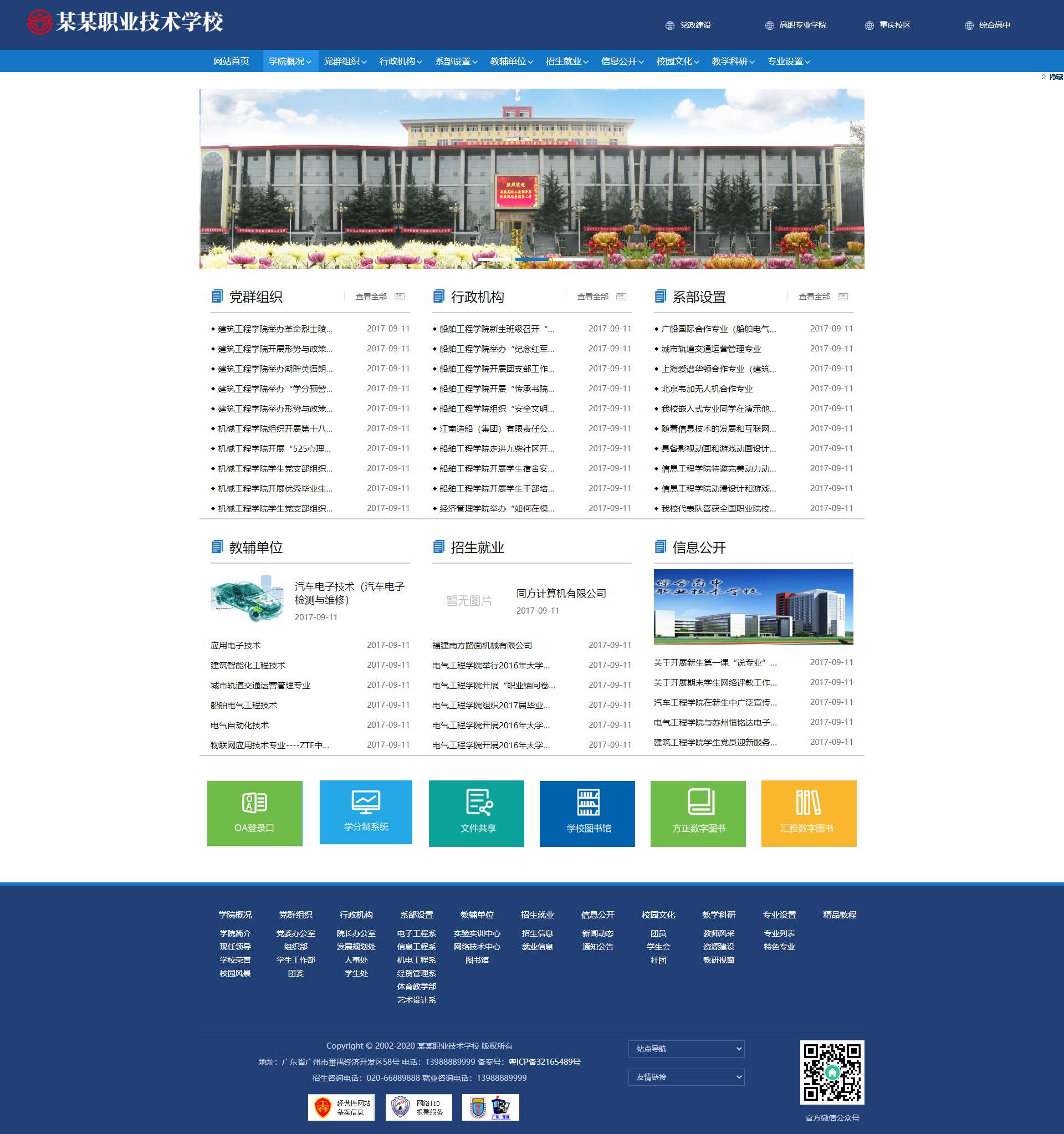Select the 网站首页 menu item
The height and width of the screenshot is (1134, 1064).
click(231, 62)
